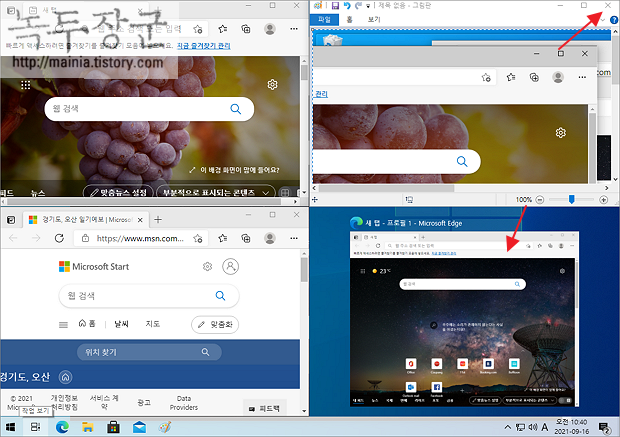Add MSN page to favorites with star-plus icon

198,238
